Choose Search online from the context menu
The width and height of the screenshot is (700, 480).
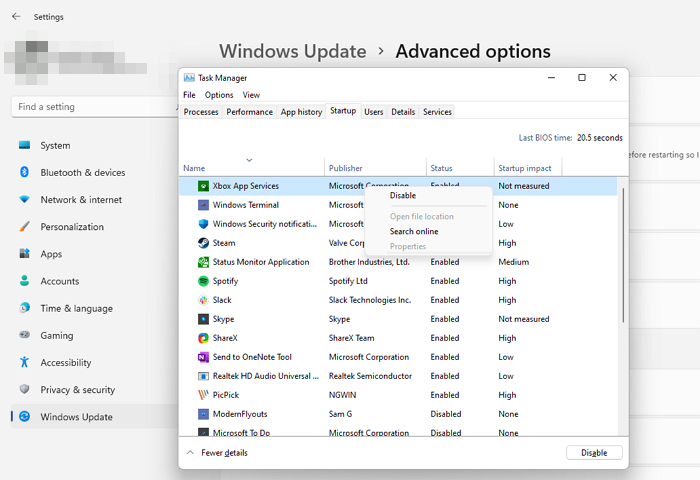pyautogui.click(x=414, y=231)
